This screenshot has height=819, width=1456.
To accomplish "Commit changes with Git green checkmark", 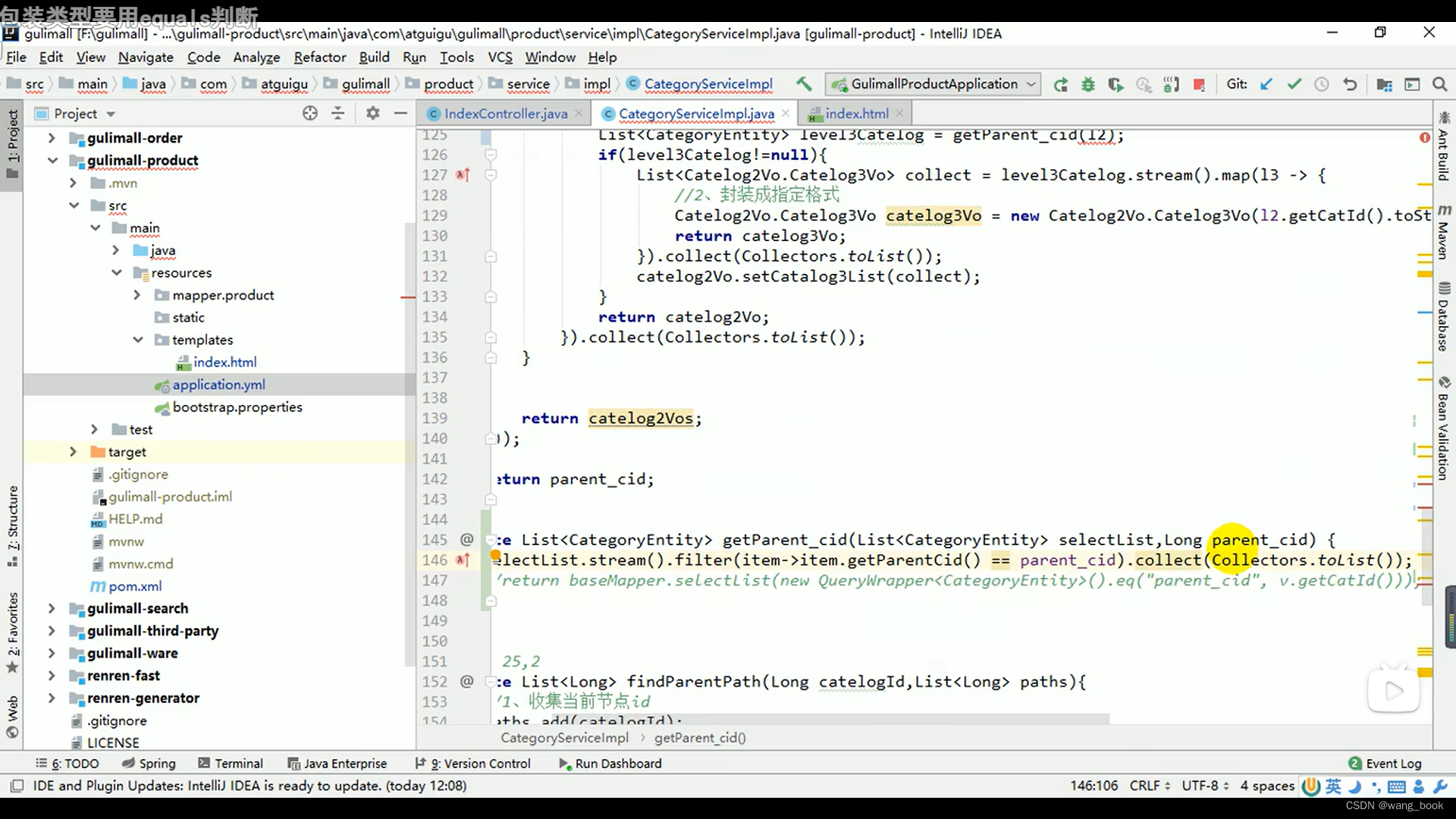I will 1294,84.
